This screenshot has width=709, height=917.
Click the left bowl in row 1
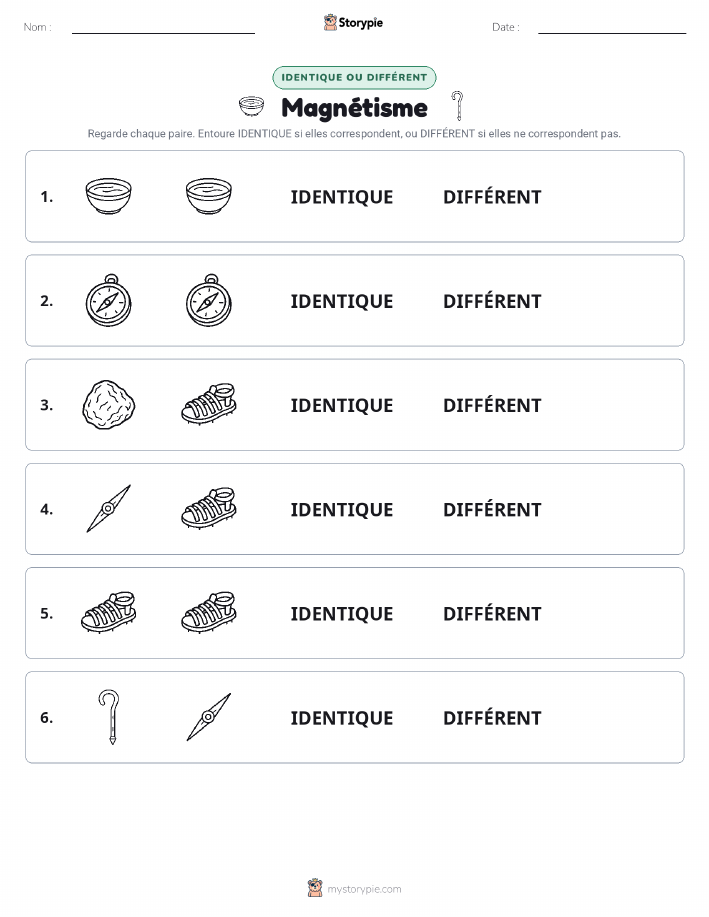point(108,196)
